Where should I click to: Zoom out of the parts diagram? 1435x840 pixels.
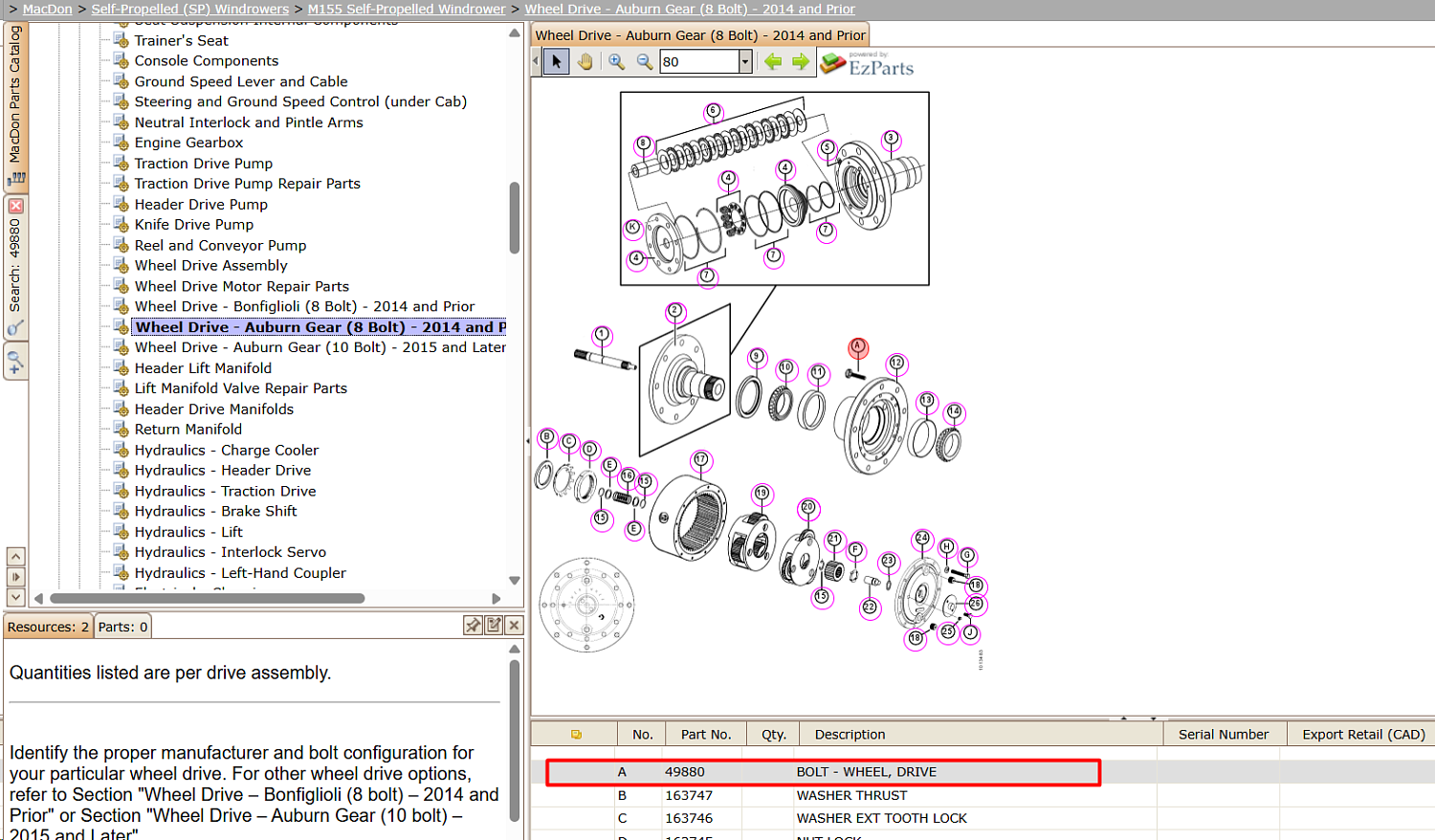(645, 62)
